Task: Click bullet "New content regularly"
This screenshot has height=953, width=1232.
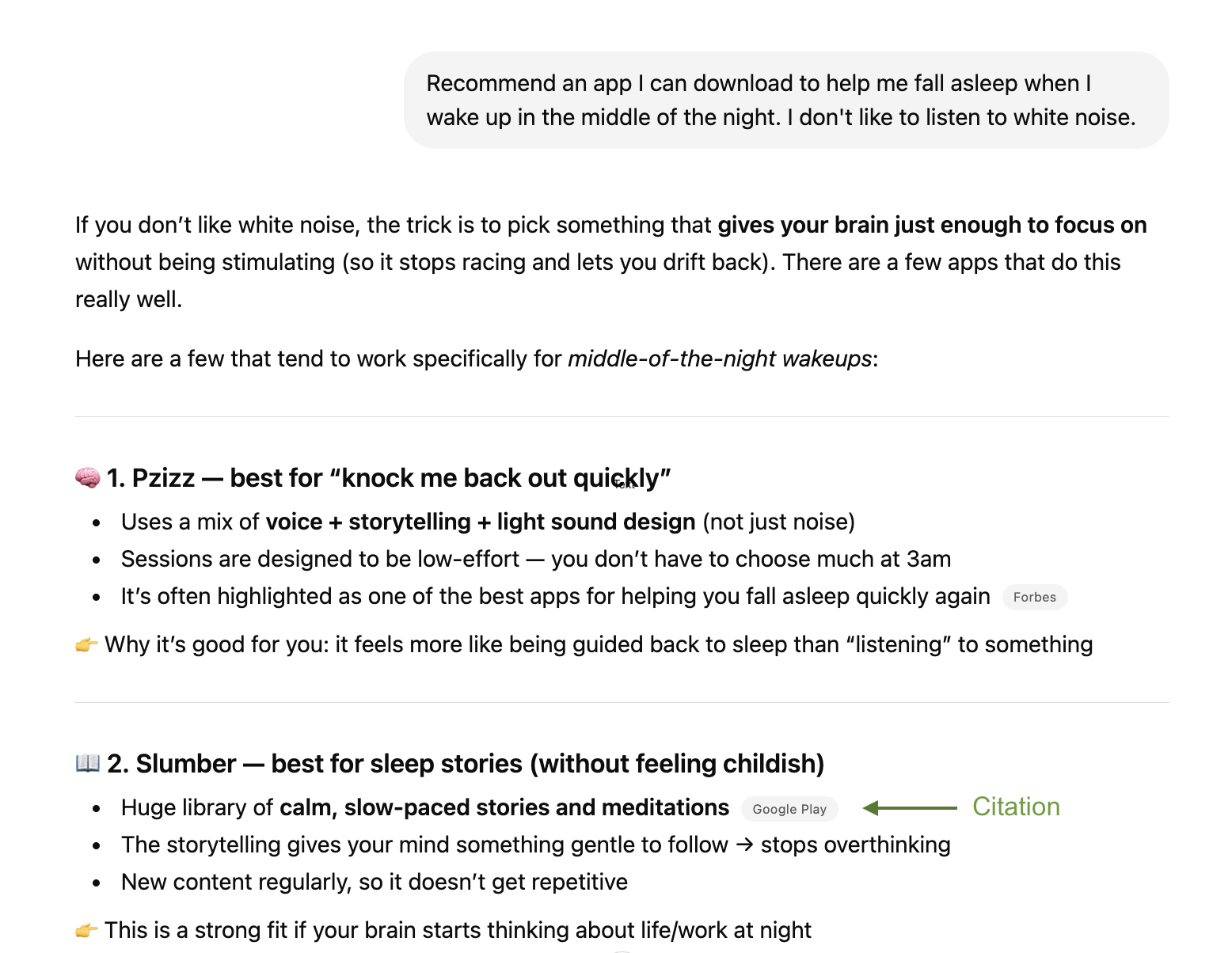Action: click(375, 883)
